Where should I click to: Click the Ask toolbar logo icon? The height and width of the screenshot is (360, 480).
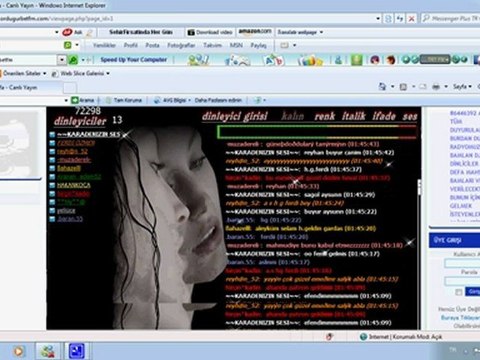pos(67,32)
